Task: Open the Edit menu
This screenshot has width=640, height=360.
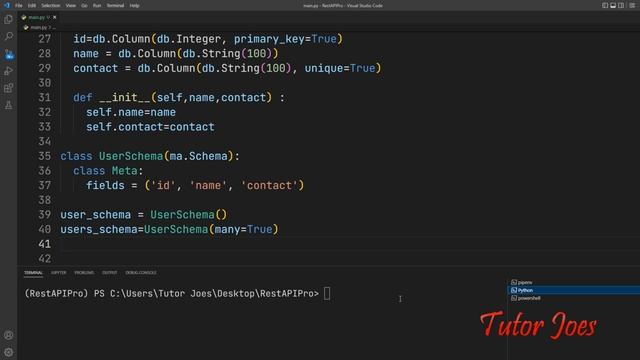Action: click(32, 6)
